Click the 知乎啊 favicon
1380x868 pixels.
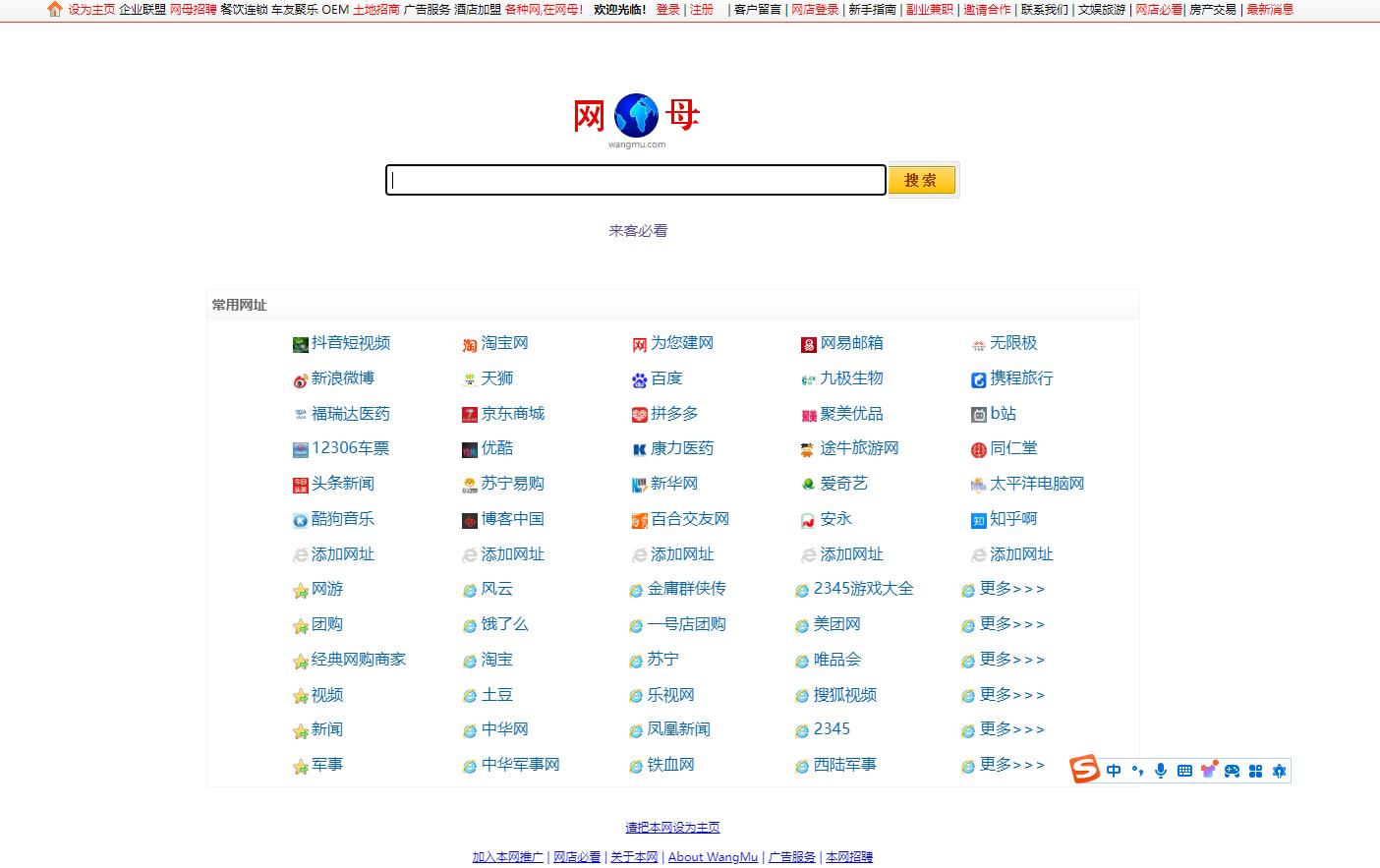pos(979,520)
